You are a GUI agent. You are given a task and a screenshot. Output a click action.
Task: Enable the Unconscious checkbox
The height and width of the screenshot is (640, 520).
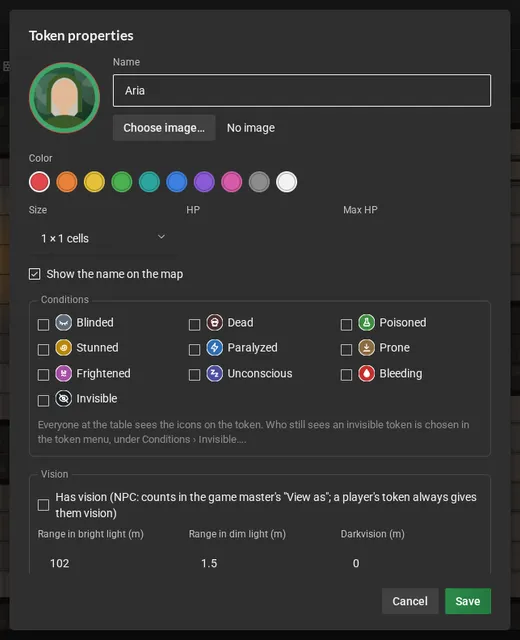pyautogui.click(x=194, y=375)
